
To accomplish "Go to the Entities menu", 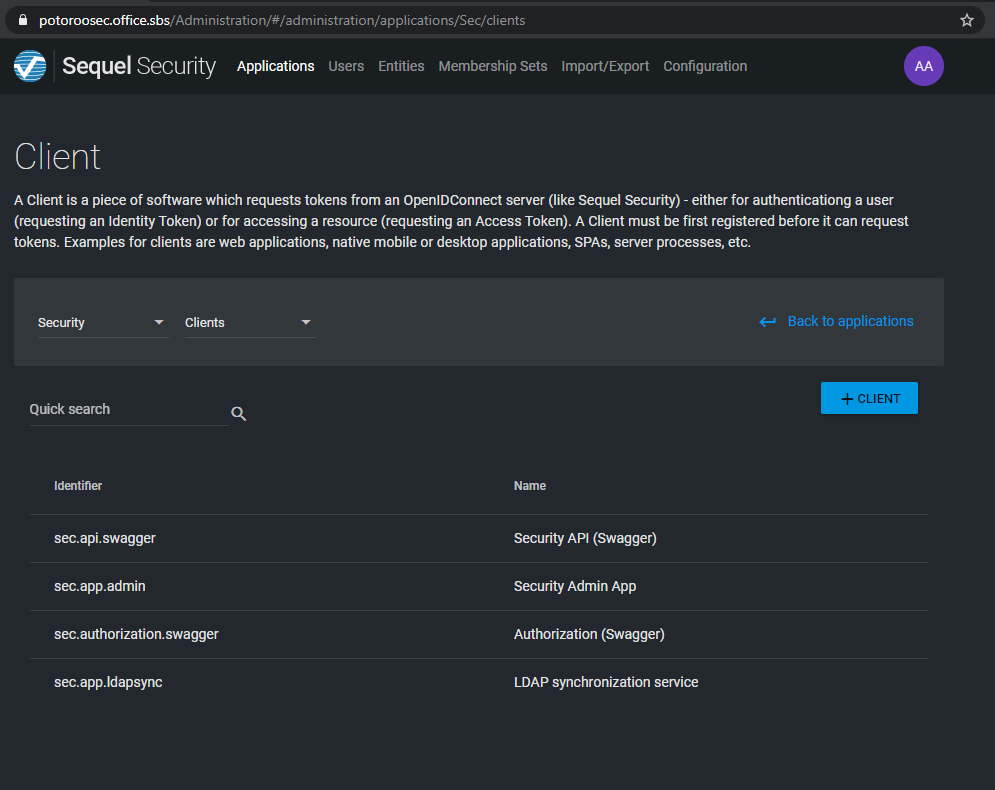I will coord(401,66).
